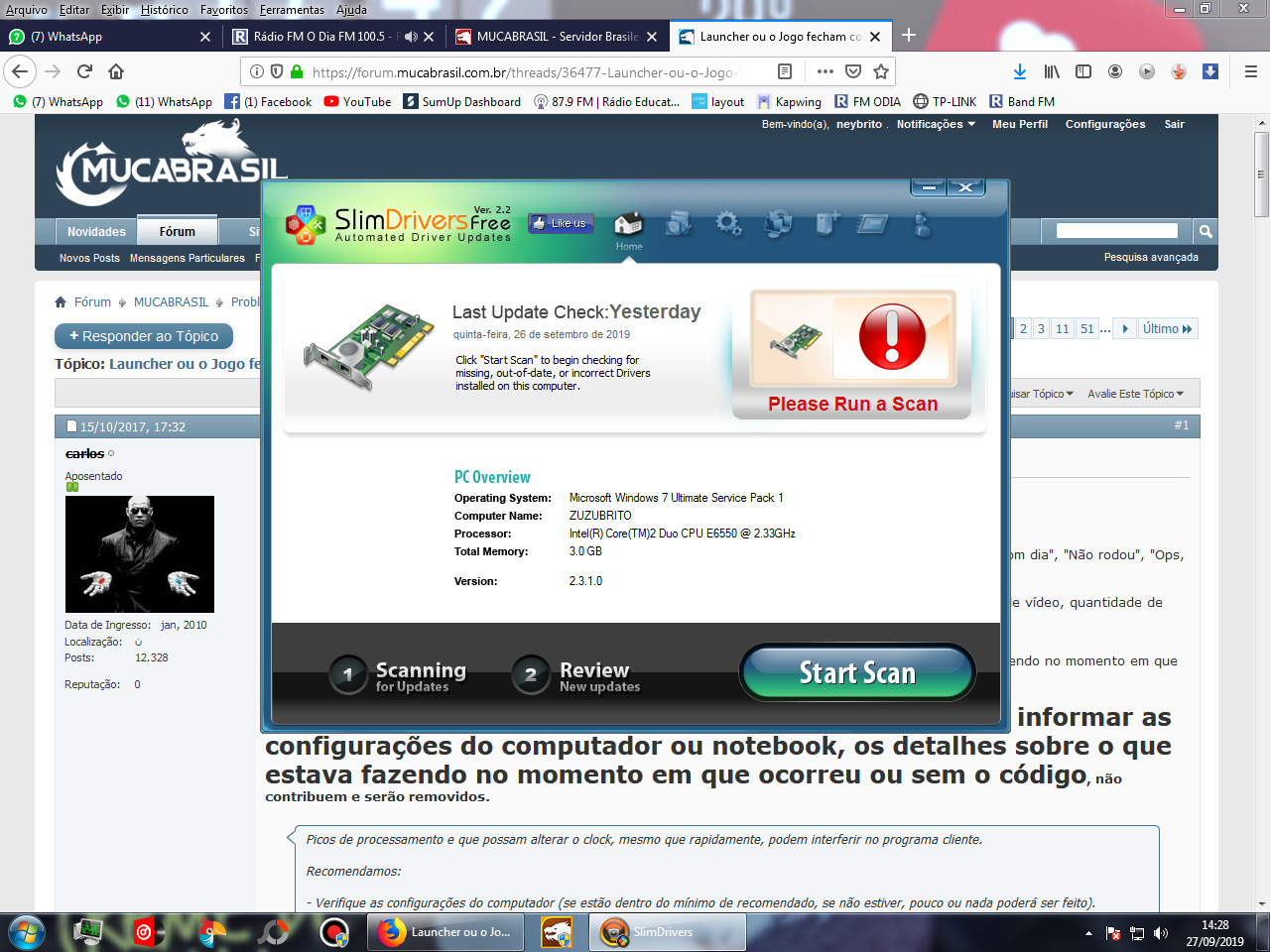Open page actions three-dots menu
Screen dimensions: 1270x952
[825, 71]
